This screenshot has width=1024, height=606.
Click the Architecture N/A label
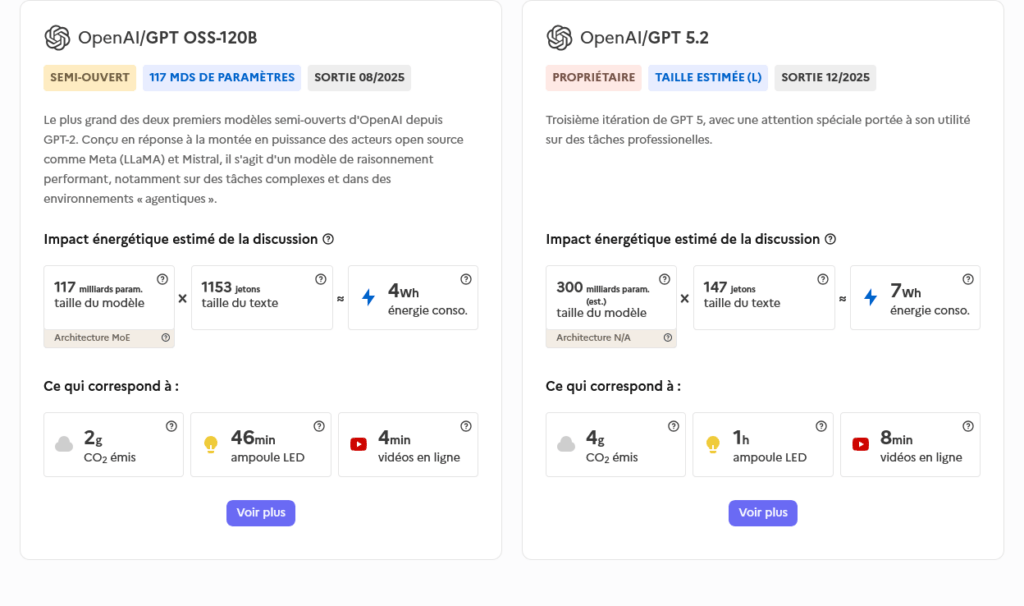[x=594, y=338]
